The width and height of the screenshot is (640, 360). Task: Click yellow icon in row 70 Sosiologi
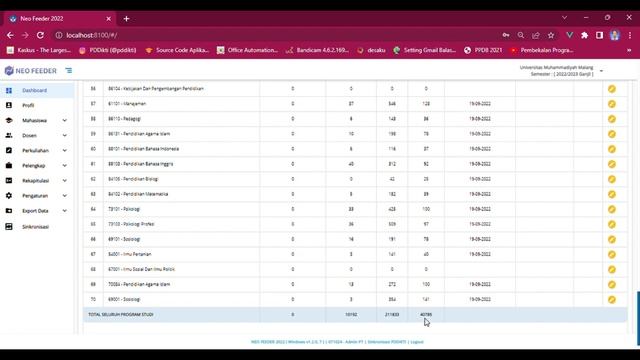[x=611, y=300]
